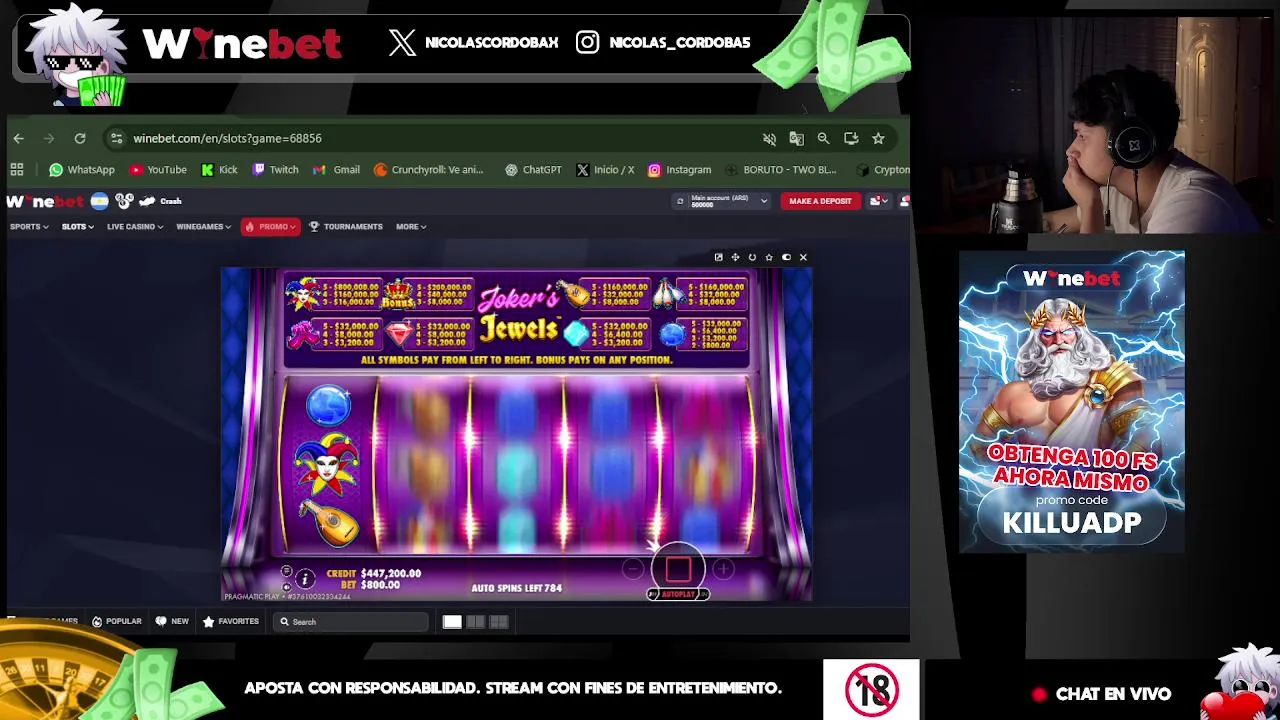Open the ChatGPT bookmark

click(533, 170)
